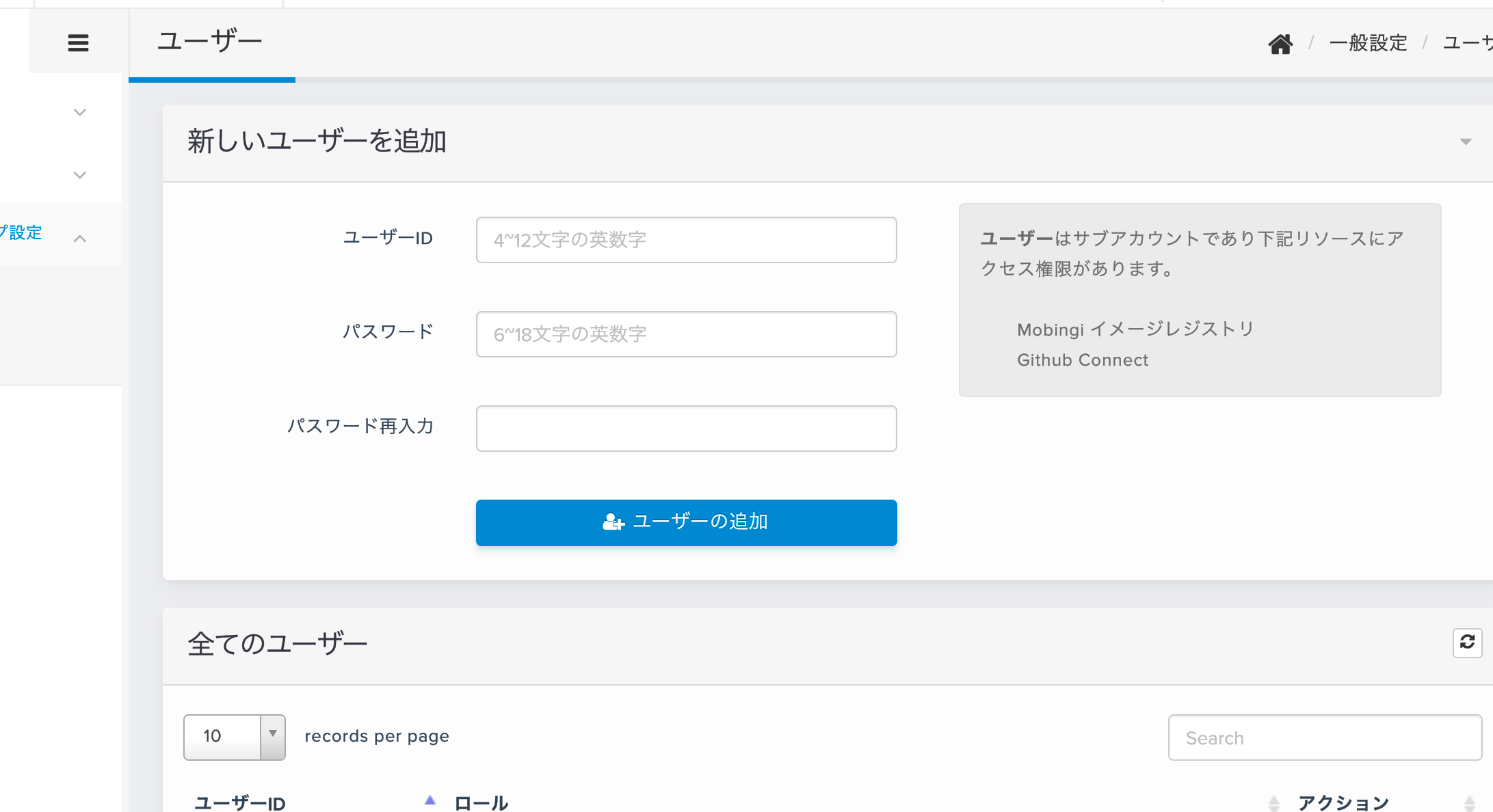Click the パスワード再入力 input field
1493x812 pixels.
tap(686, 429)
